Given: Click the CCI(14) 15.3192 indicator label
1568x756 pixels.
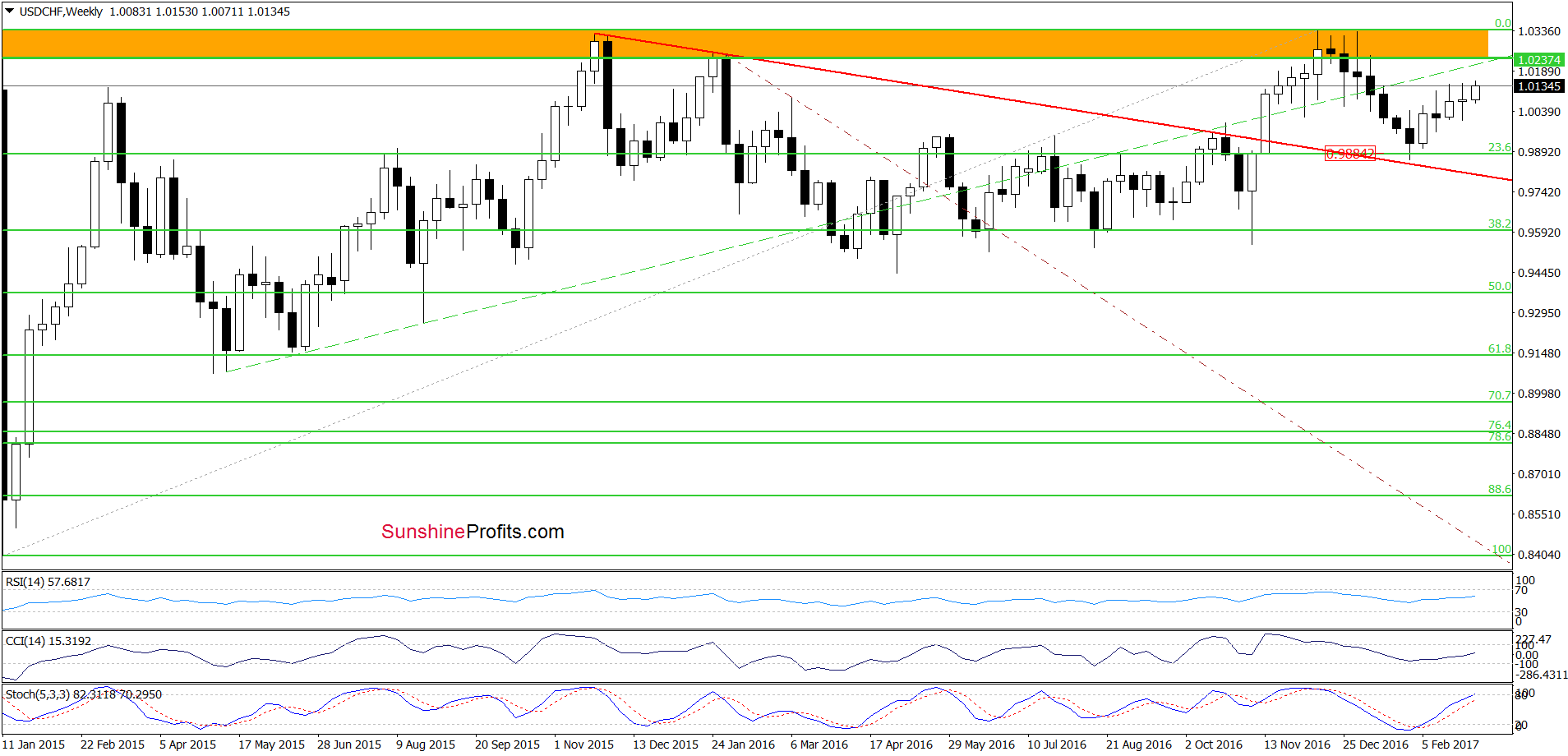Looking at the screenshot, I should click(x=48, y=641).
